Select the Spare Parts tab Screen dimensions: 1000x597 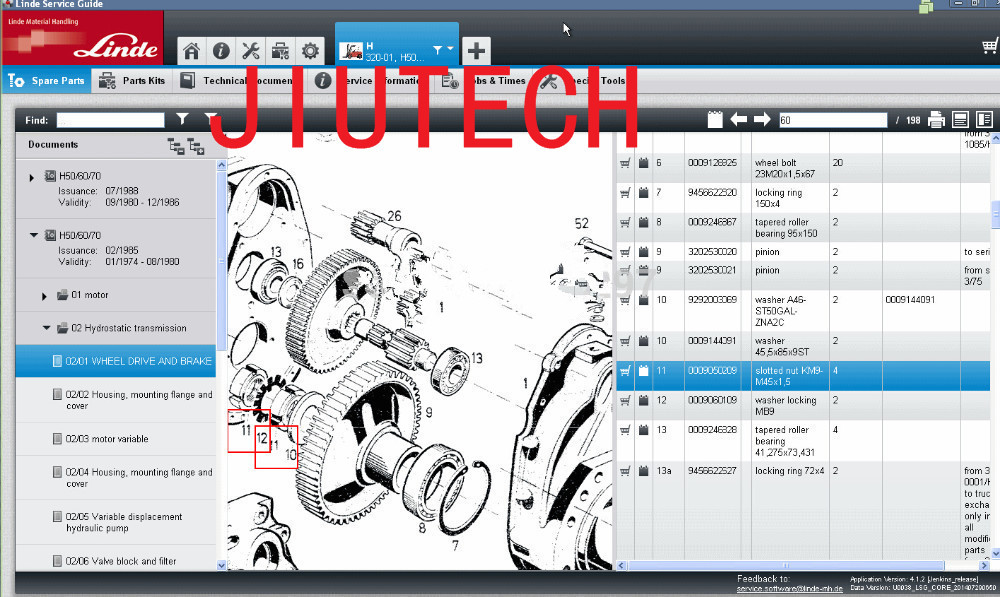tap(46, 81)
